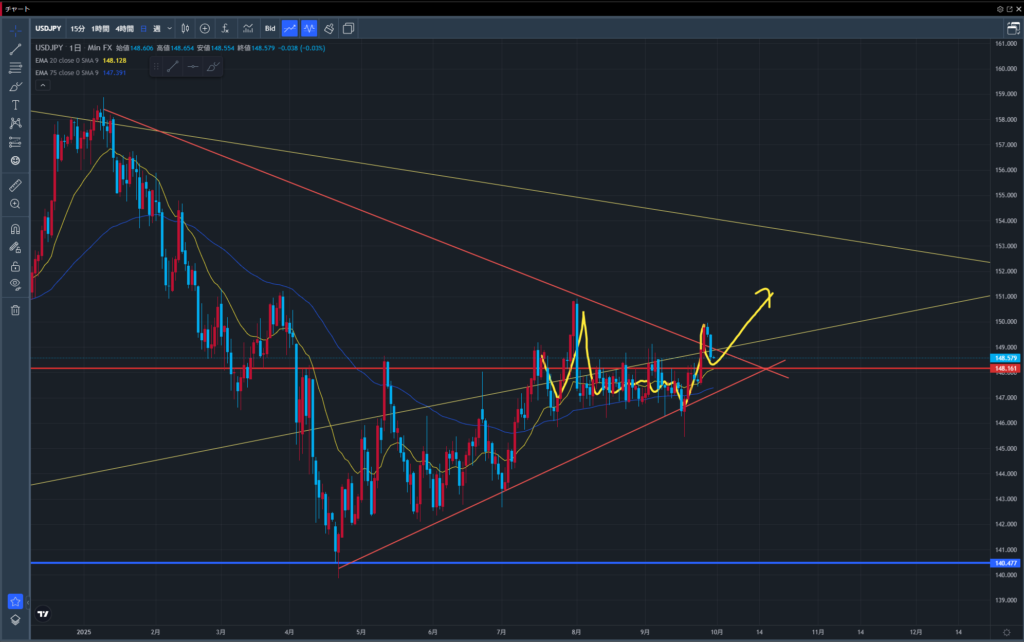The image size is (1024, 642).
Task: Toggle lock all drawings padlock
Action: [x=15, y=266]
